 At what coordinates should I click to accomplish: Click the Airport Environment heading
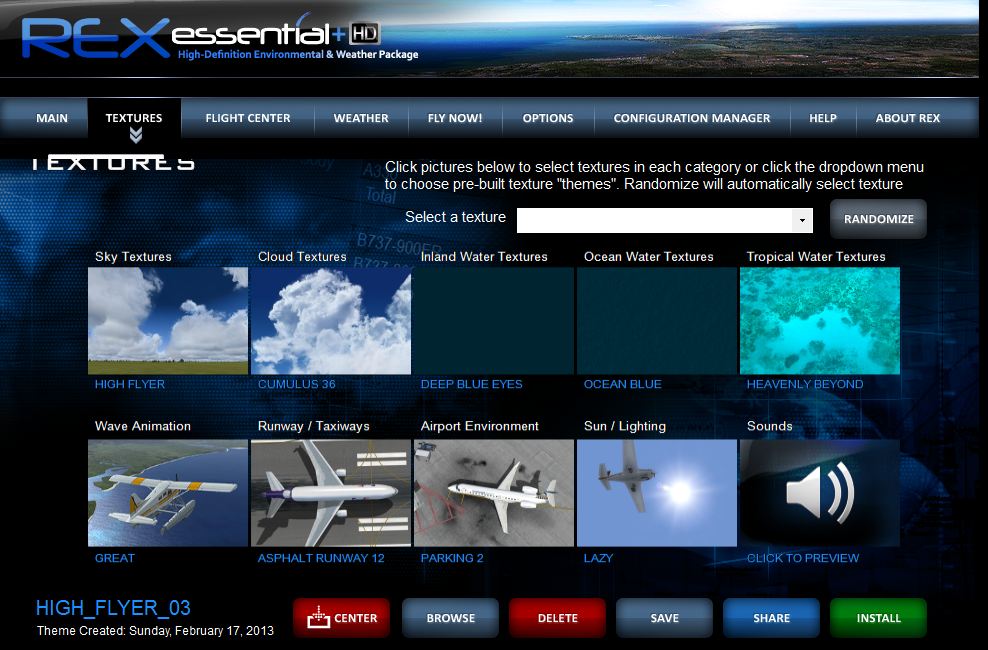(x=480, y=426)
